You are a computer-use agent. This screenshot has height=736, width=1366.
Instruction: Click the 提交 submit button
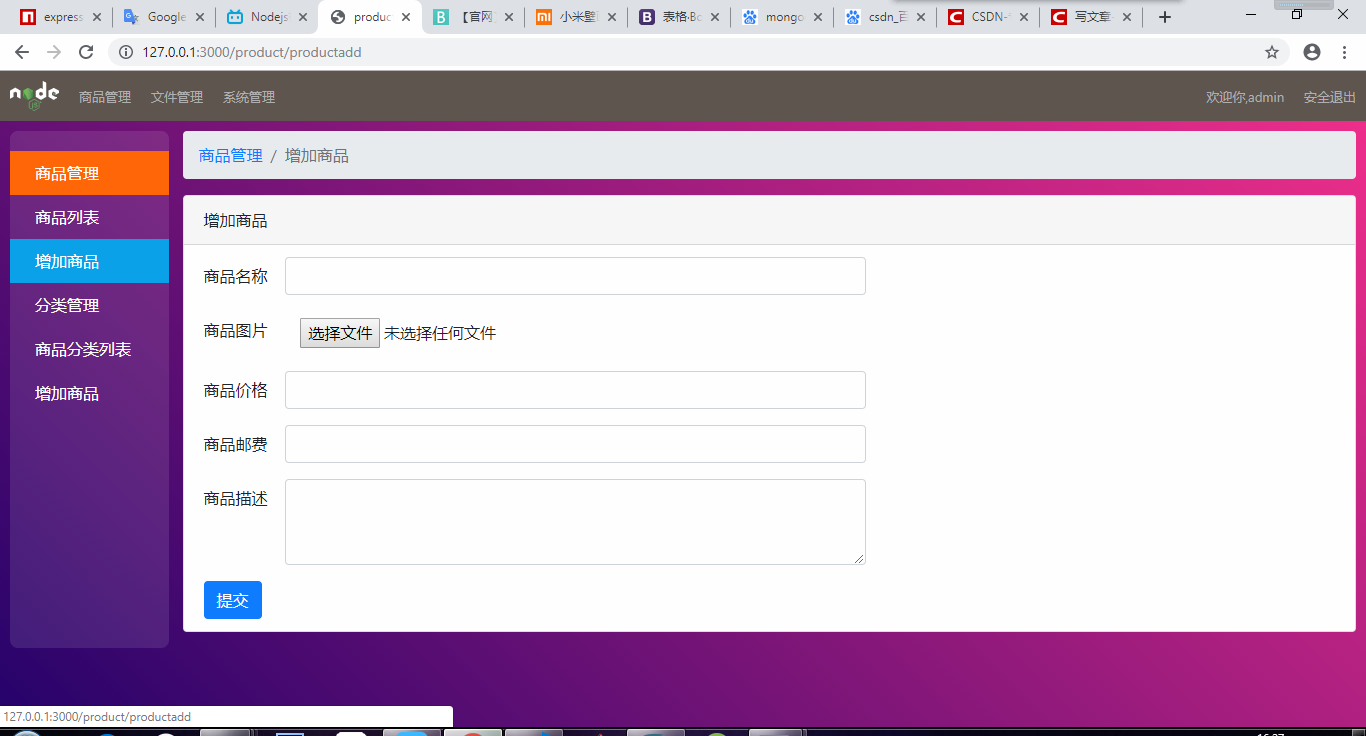(232, 600)
